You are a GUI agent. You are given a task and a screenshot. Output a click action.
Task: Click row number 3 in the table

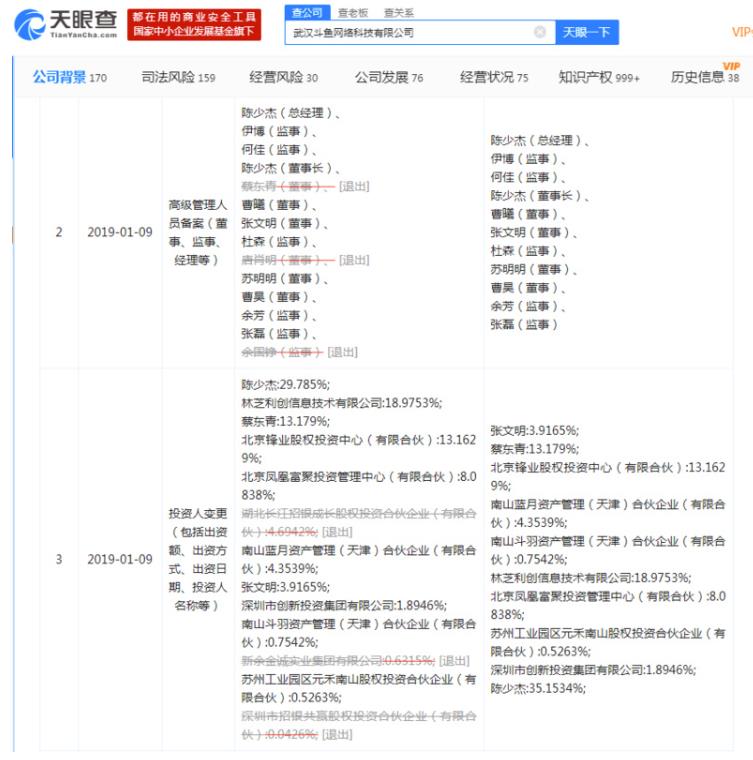(x=59, y=559)
